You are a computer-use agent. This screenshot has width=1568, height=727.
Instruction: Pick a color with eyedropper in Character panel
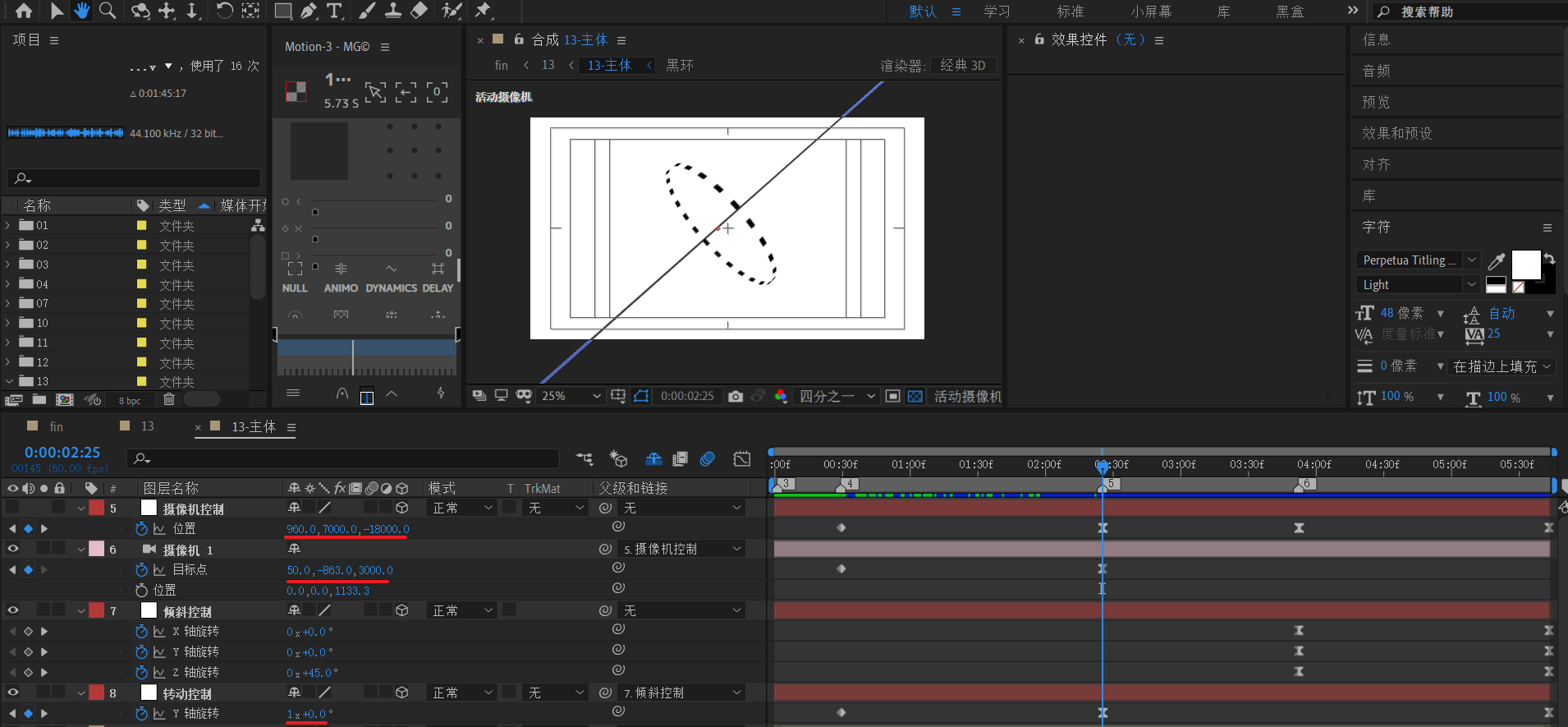pos(1497,261)
